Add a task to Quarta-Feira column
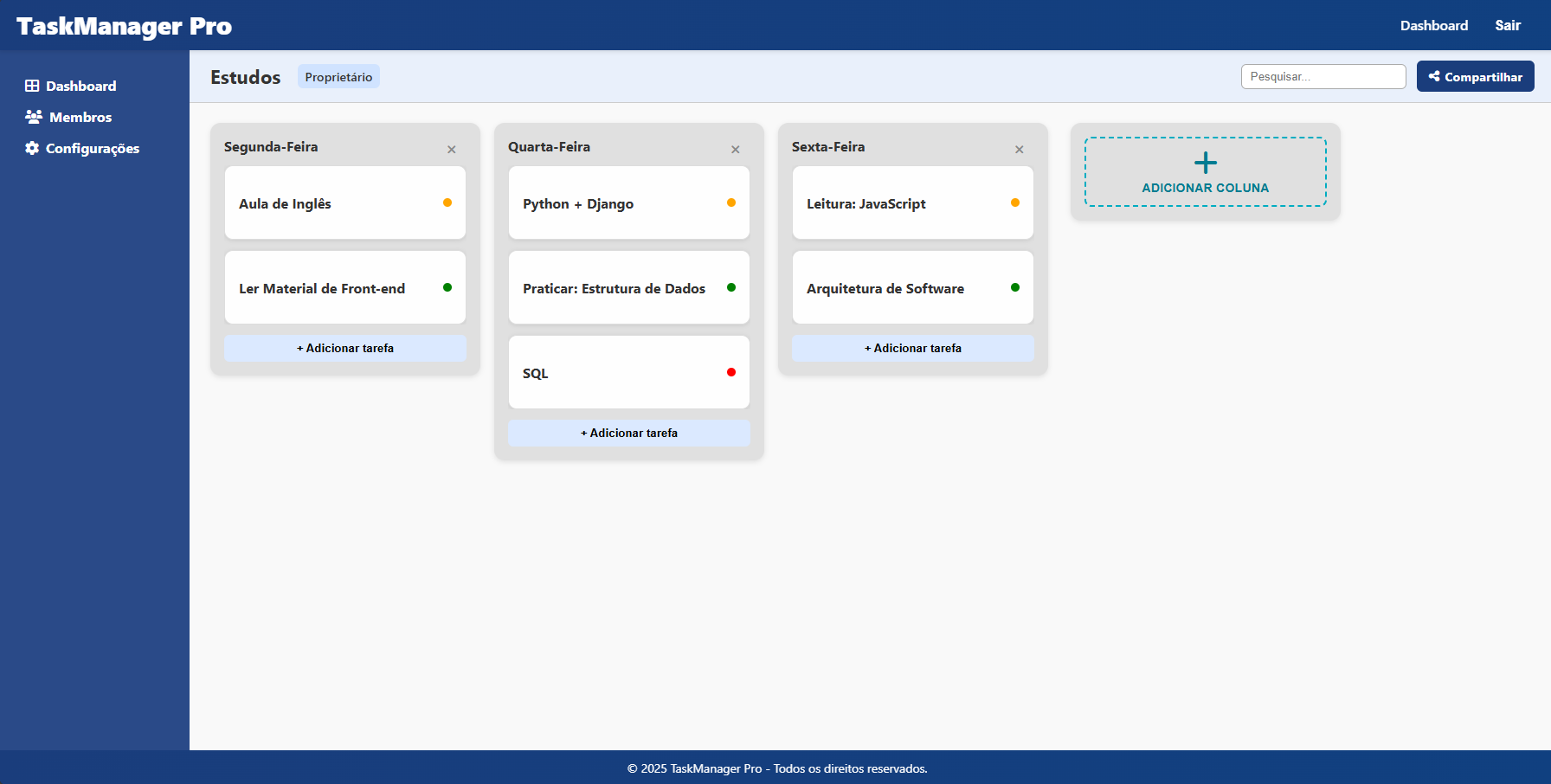 click(629, 433)
